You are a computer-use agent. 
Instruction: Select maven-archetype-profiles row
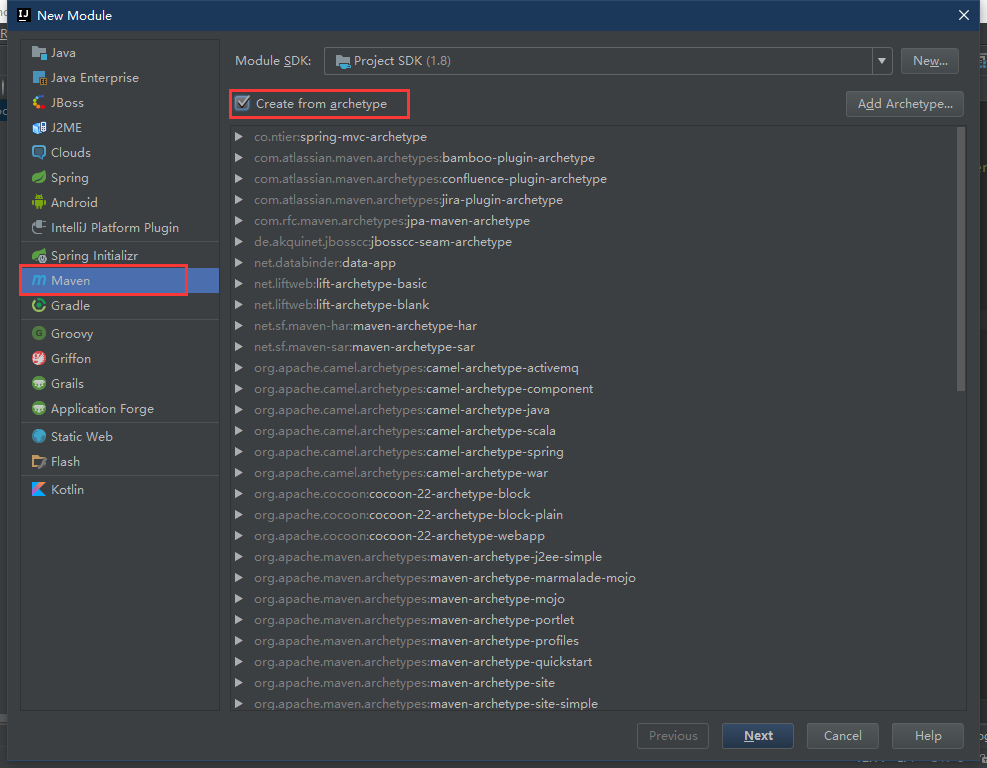click(x=594, y=641)
